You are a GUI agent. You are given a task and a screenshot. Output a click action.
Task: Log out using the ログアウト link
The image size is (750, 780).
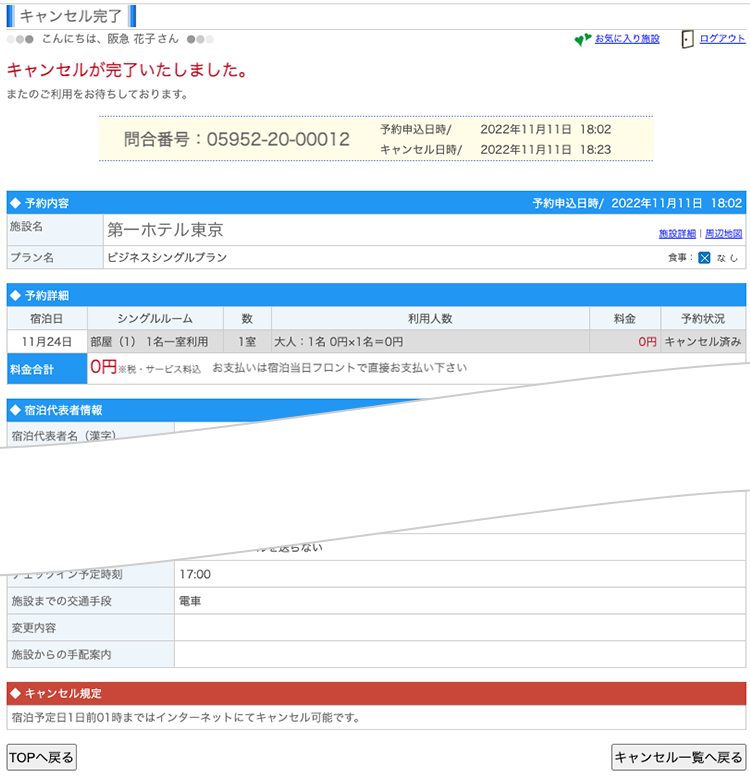click(x=722, y=39)
